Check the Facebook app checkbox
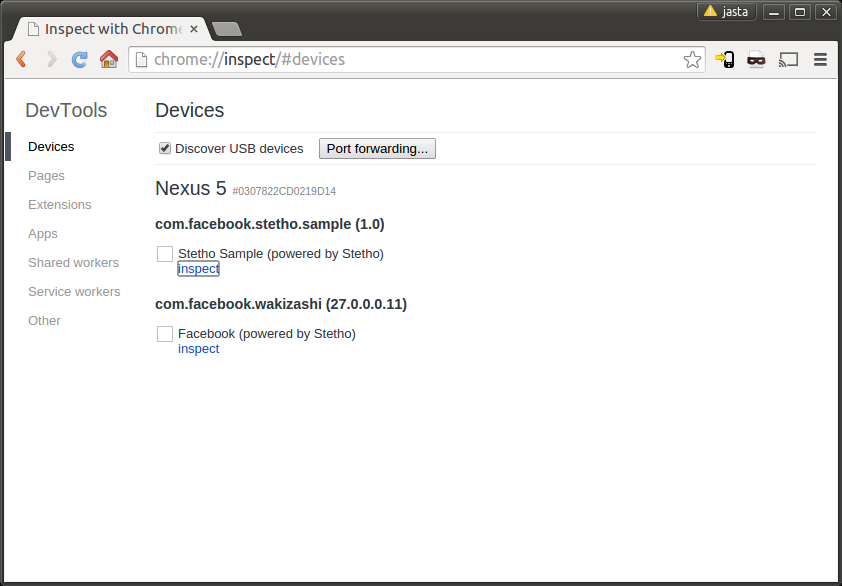Screen dimensions: 842x586 (164, 333)
